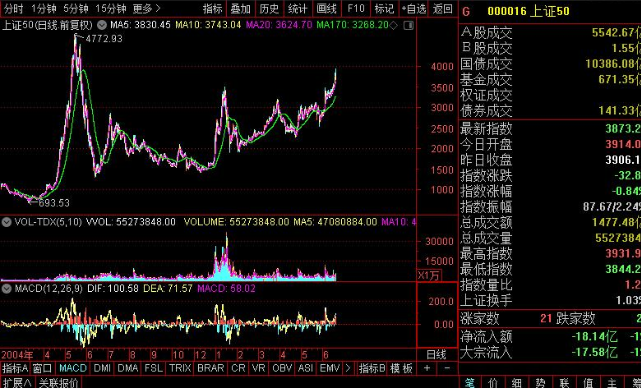
Task: Select OBV indicator tab
Action: point(282,368)
